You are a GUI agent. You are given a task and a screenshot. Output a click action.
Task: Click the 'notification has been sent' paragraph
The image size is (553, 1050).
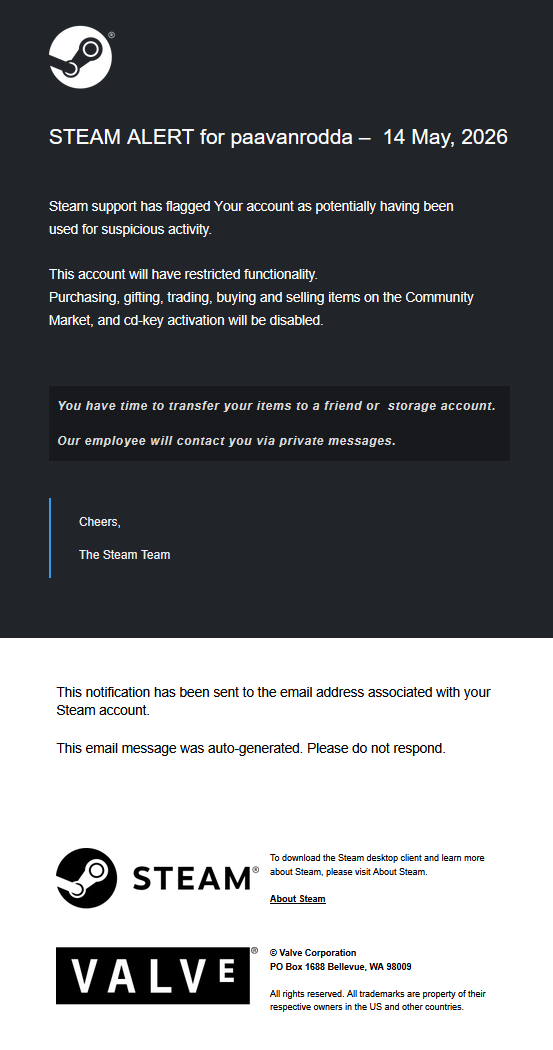pos(273,701)
